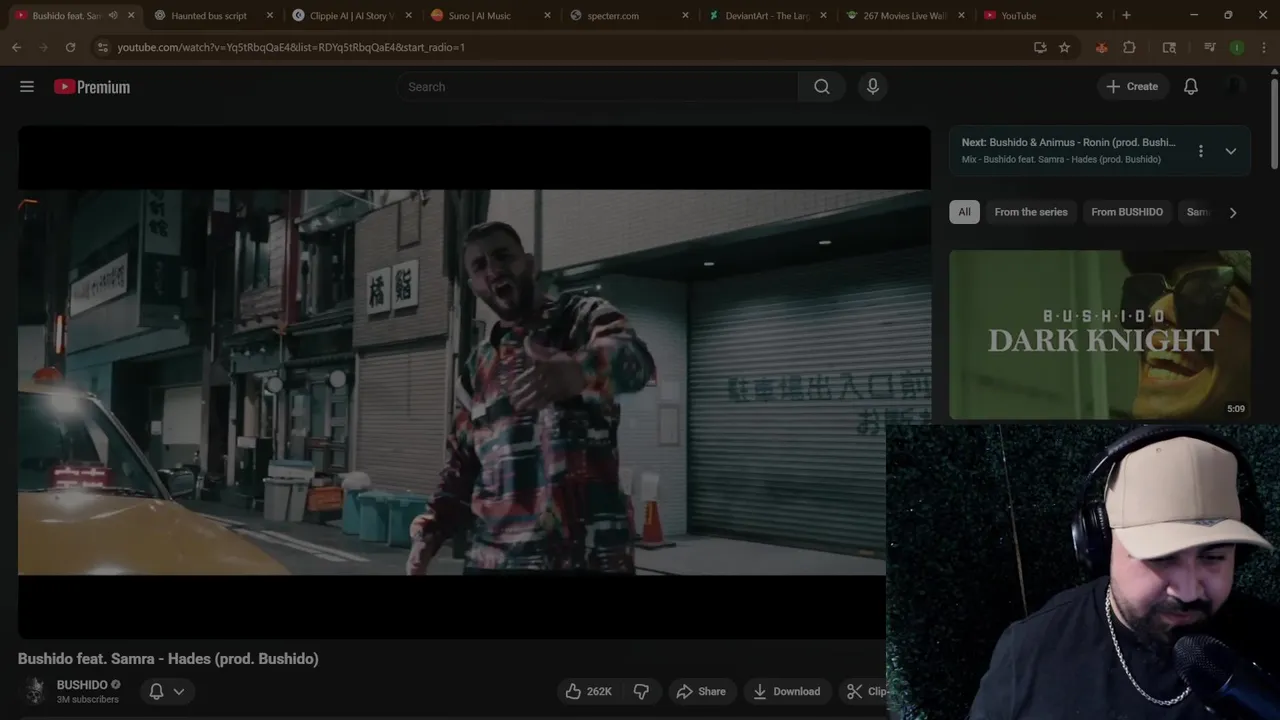Click the video title Bushido feat. Samra
Screen dimensions: 1280x720
pyautogui.click(x=168, y=659)
